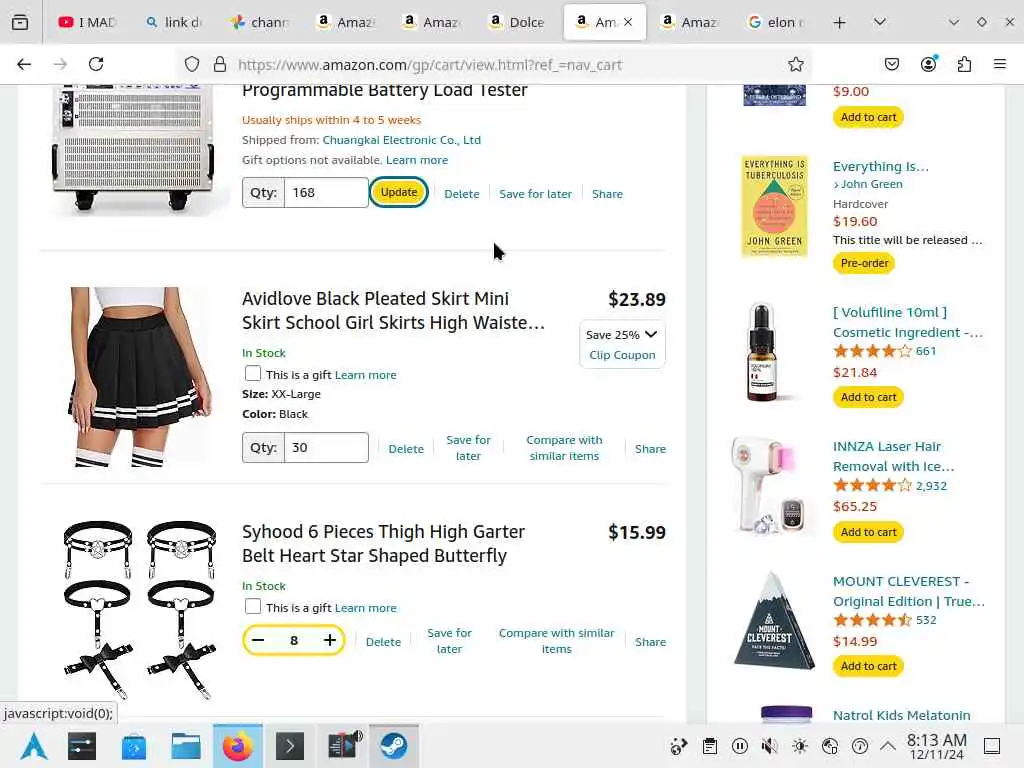Screen dimensions: 1024x768
Task: Increase garter belt quantity with plus
Action: 330,640
